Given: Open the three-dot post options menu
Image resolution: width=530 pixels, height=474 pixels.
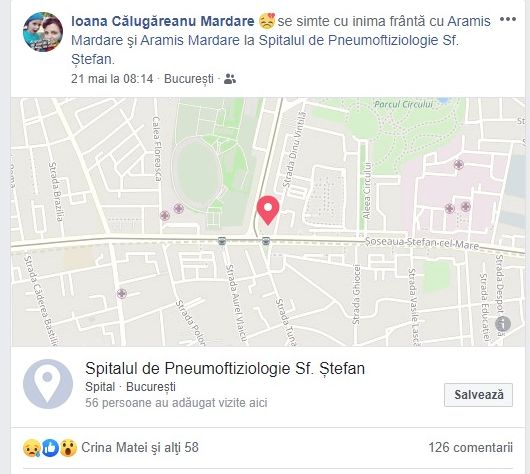Looking at the screenshot, I should (x=507, y=19).
